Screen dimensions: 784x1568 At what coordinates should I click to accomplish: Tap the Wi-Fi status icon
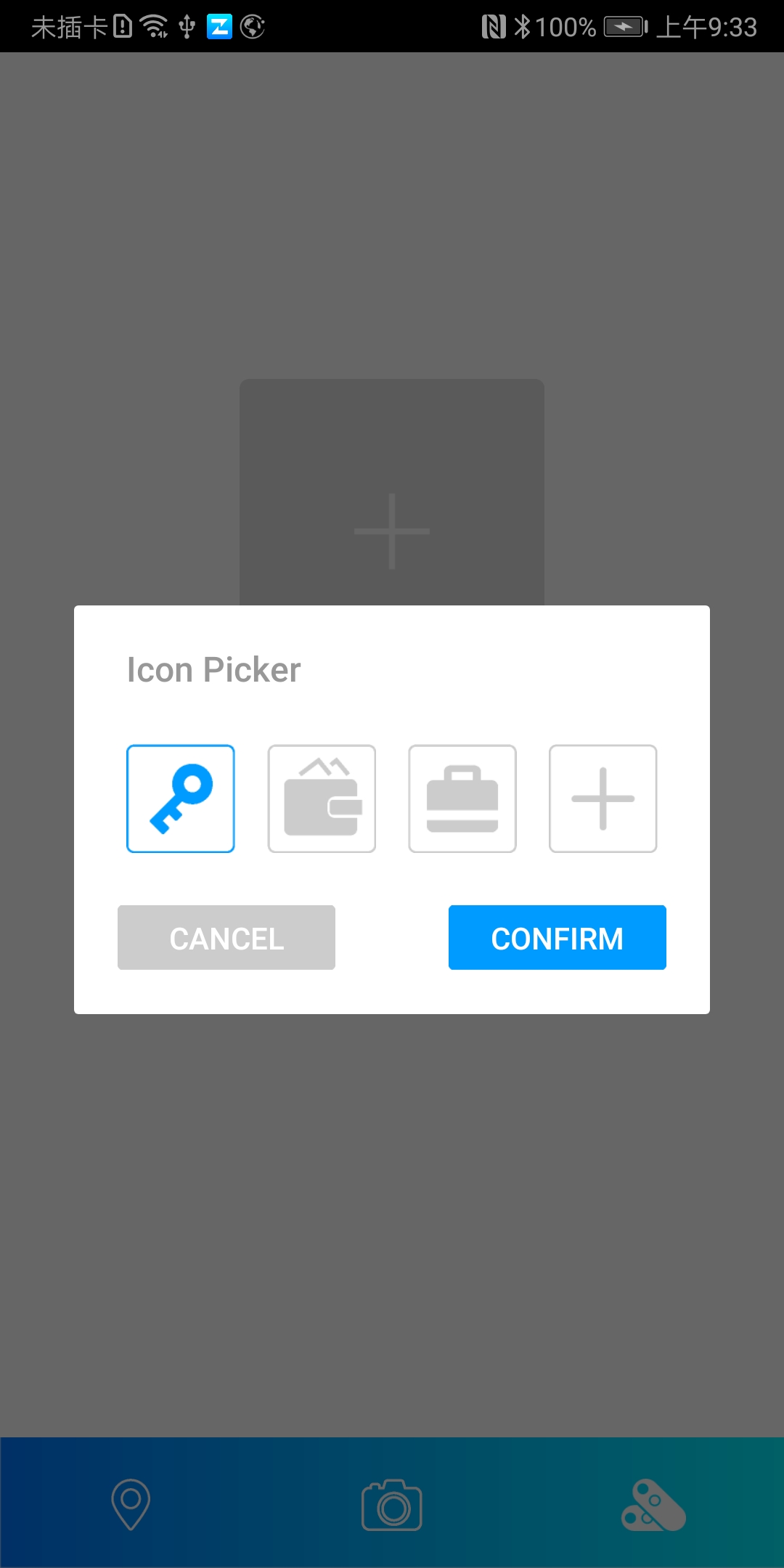point(154,27)
